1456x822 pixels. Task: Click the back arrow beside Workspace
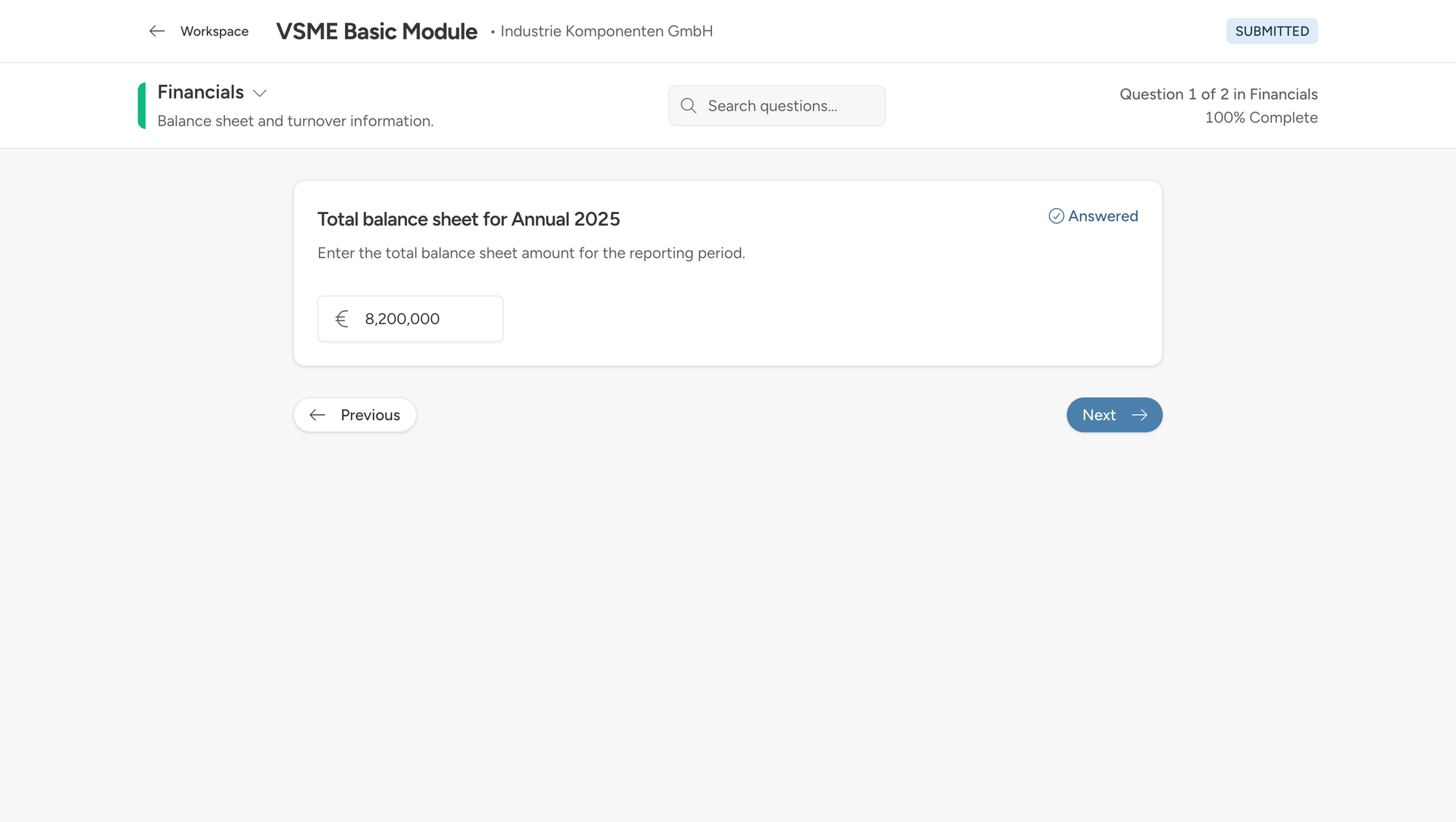click(157, 31)
